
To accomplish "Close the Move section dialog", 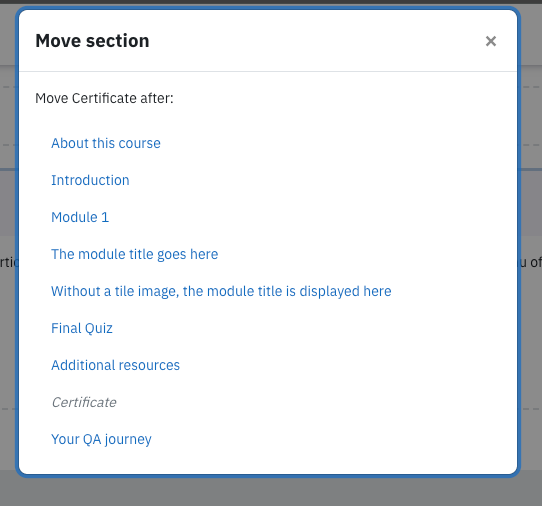I will tap(490, 41).
